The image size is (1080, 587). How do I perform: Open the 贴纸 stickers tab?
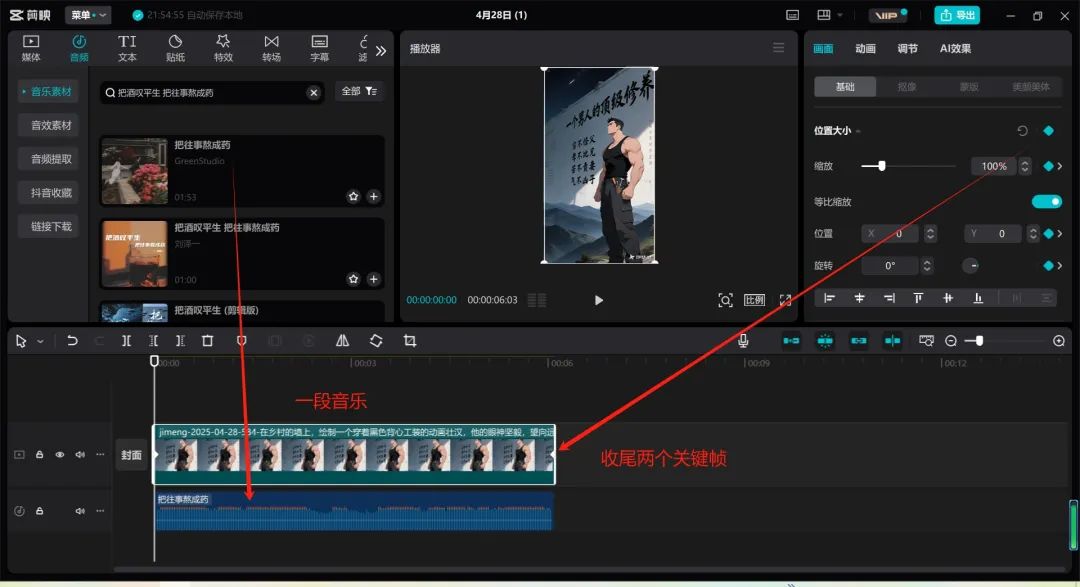(176, 48)
